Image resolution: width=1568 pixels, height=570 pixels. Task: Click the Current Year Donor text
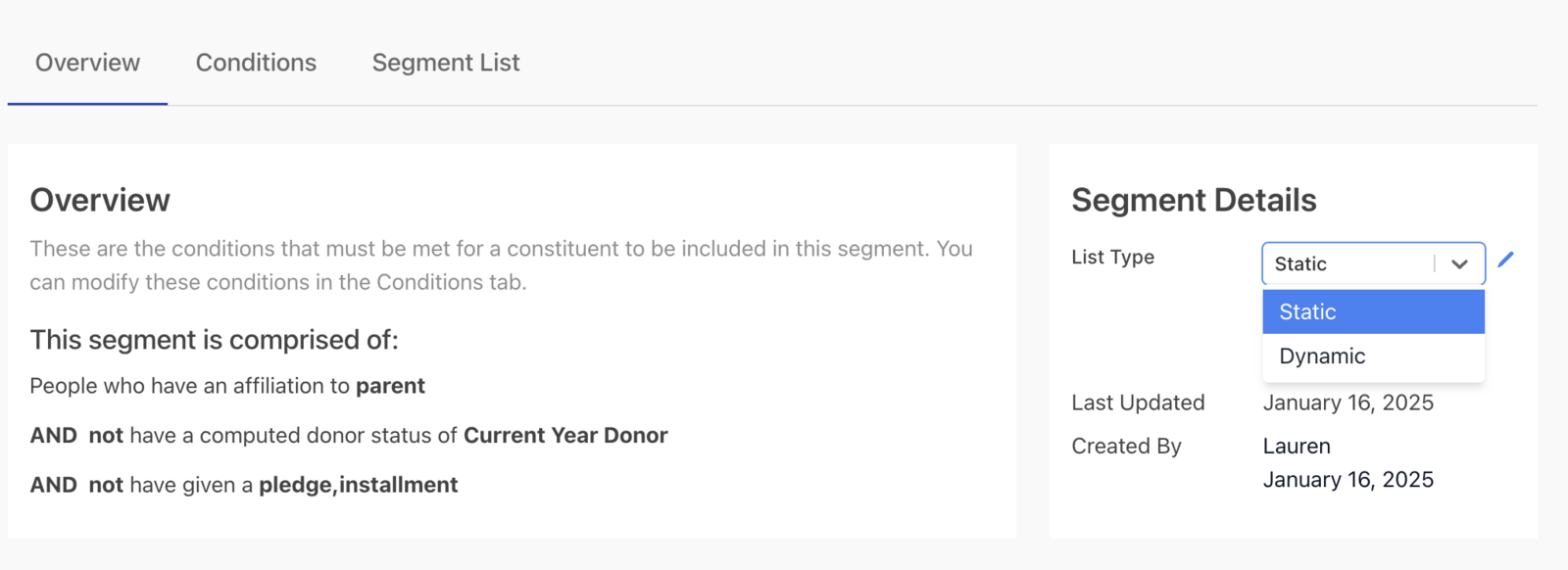pyautogui.click(x=565, y=435)
